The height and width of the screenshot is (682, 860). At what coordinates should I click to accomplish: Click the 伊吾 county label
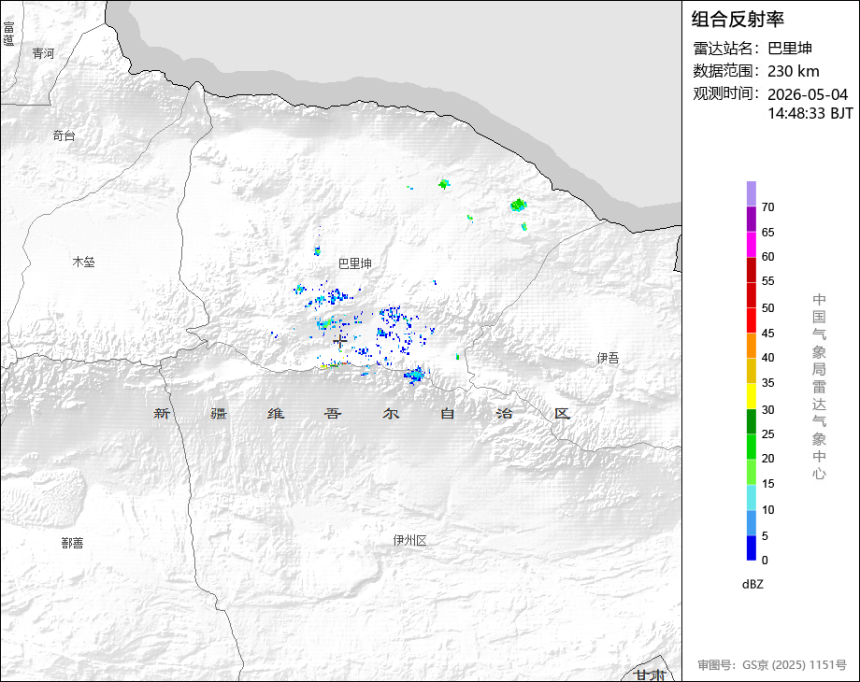(608, 358)
